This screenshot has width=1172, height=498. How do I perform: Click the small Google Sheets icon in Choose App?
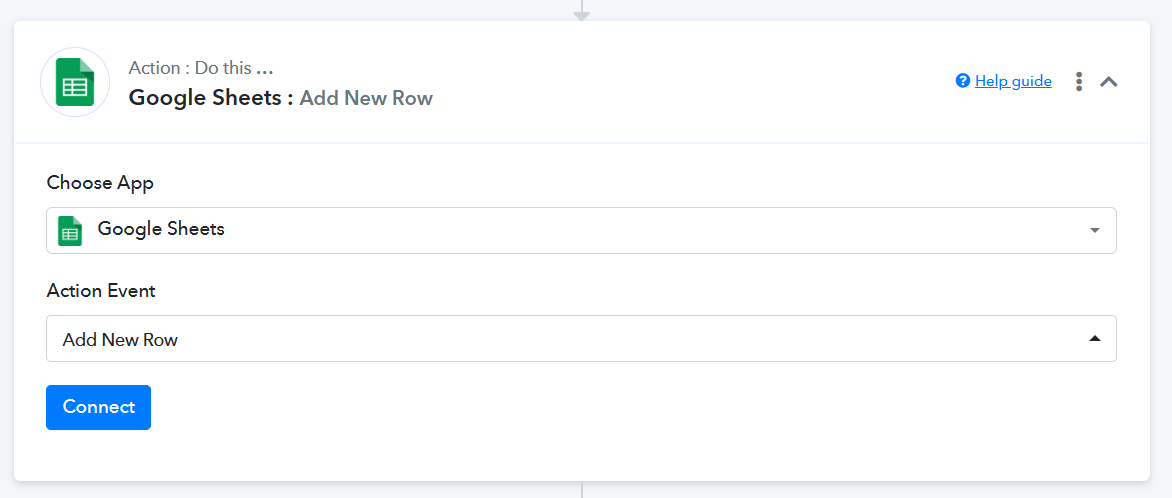point(70,231)
